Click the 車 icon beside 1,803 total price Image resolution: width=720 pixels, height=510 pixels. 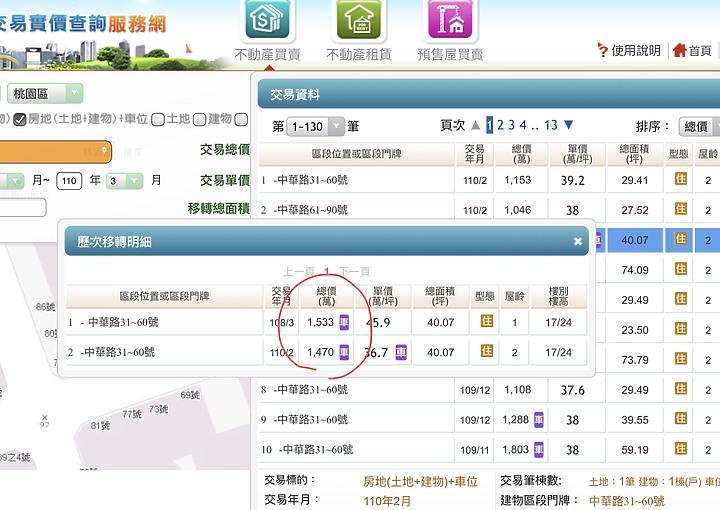click(x=539, y=450)
